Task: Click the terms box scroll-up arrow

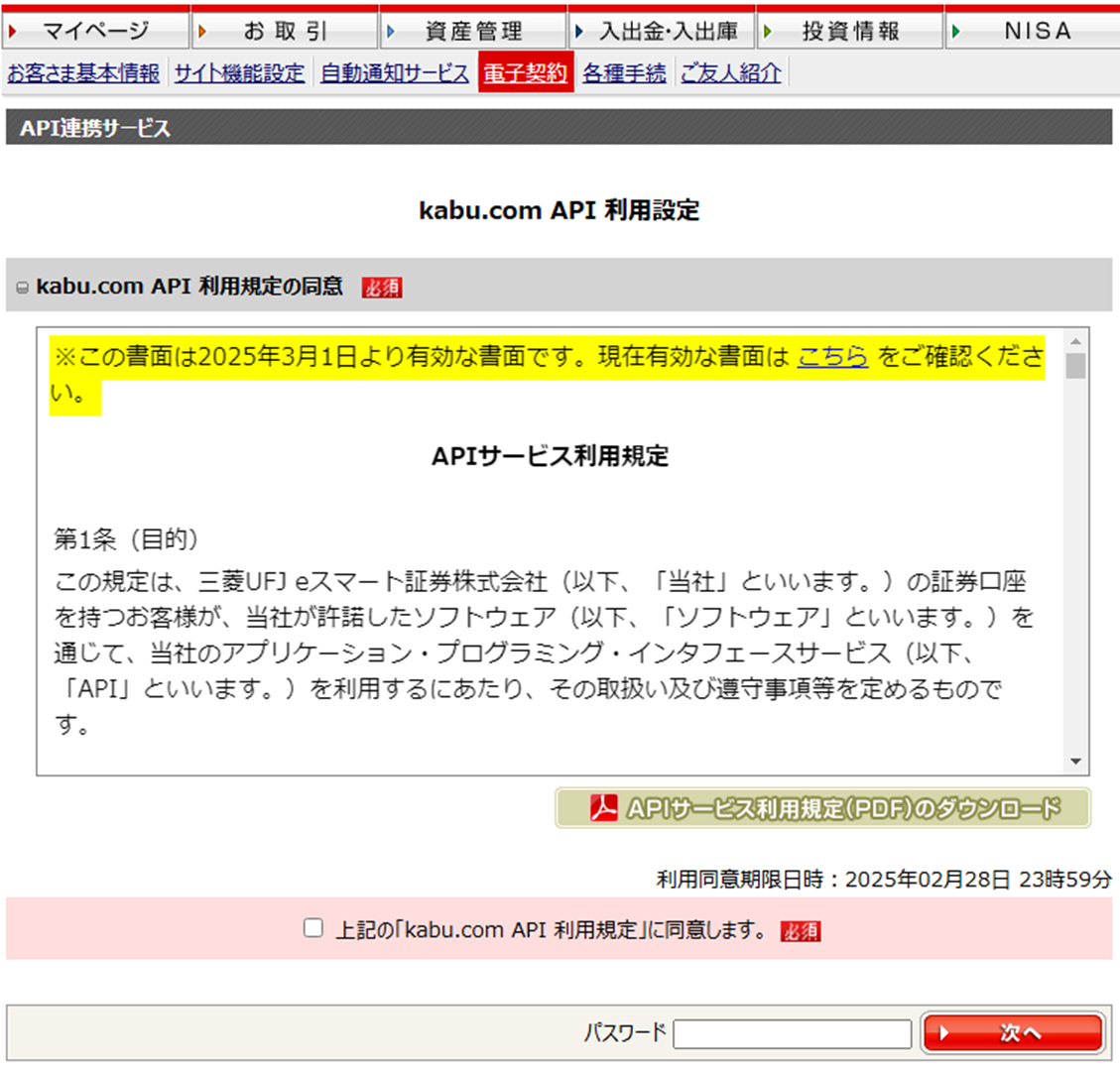Action: click(x=1075, y=340)
